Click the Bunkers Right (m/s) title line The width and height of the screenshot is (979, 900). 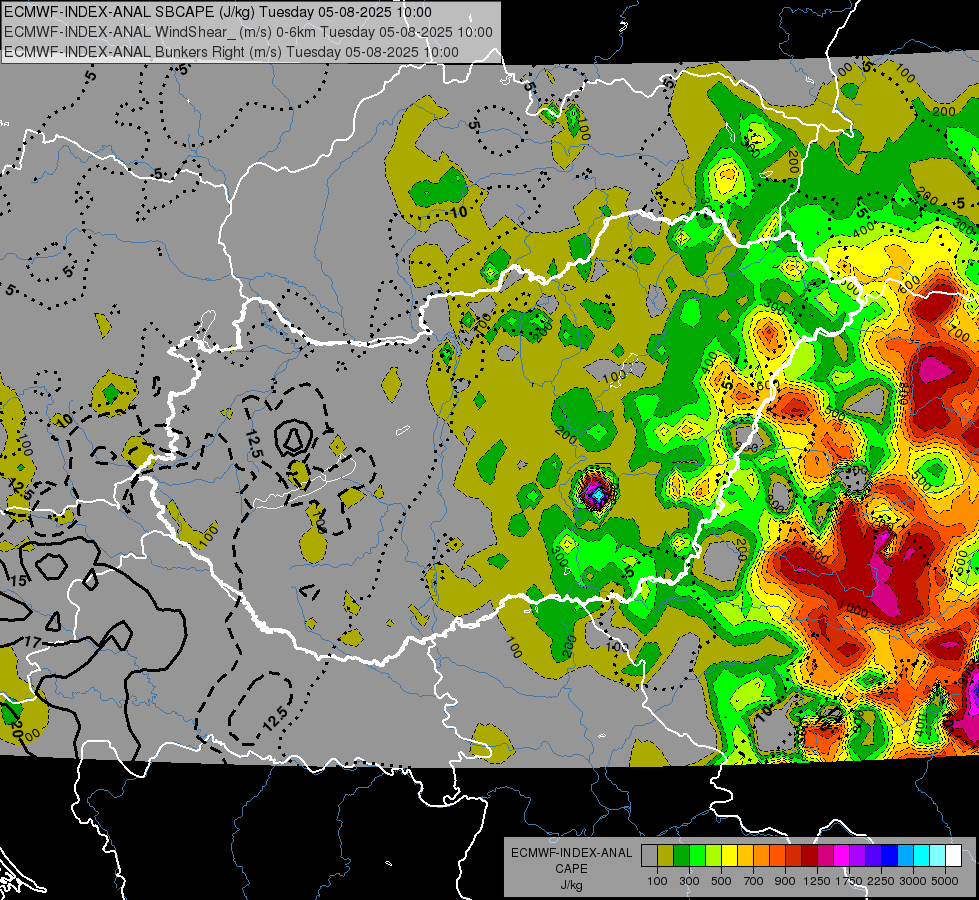tap(231, 52)
